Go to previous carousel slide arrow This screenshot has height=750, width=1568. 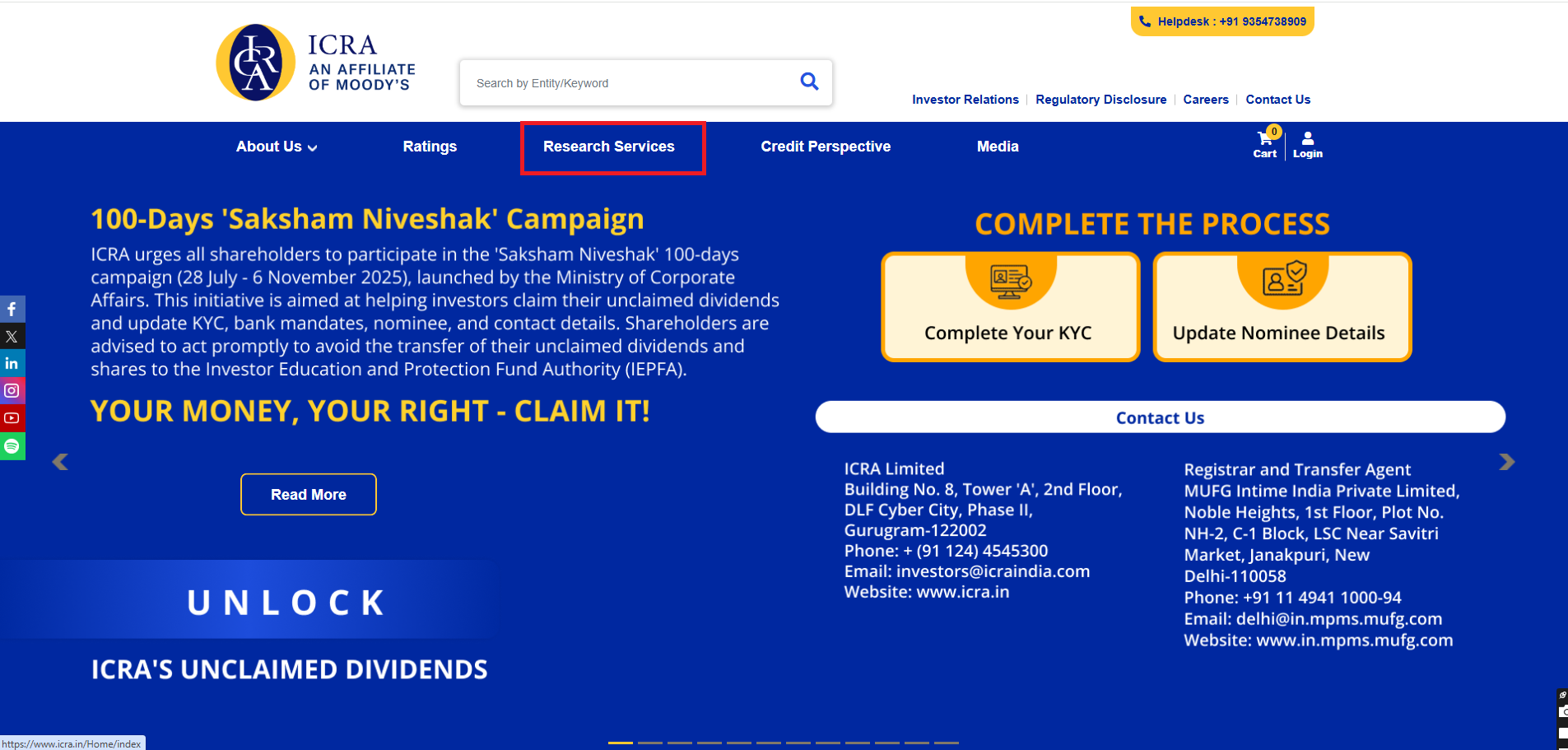[x=60, y=462]
